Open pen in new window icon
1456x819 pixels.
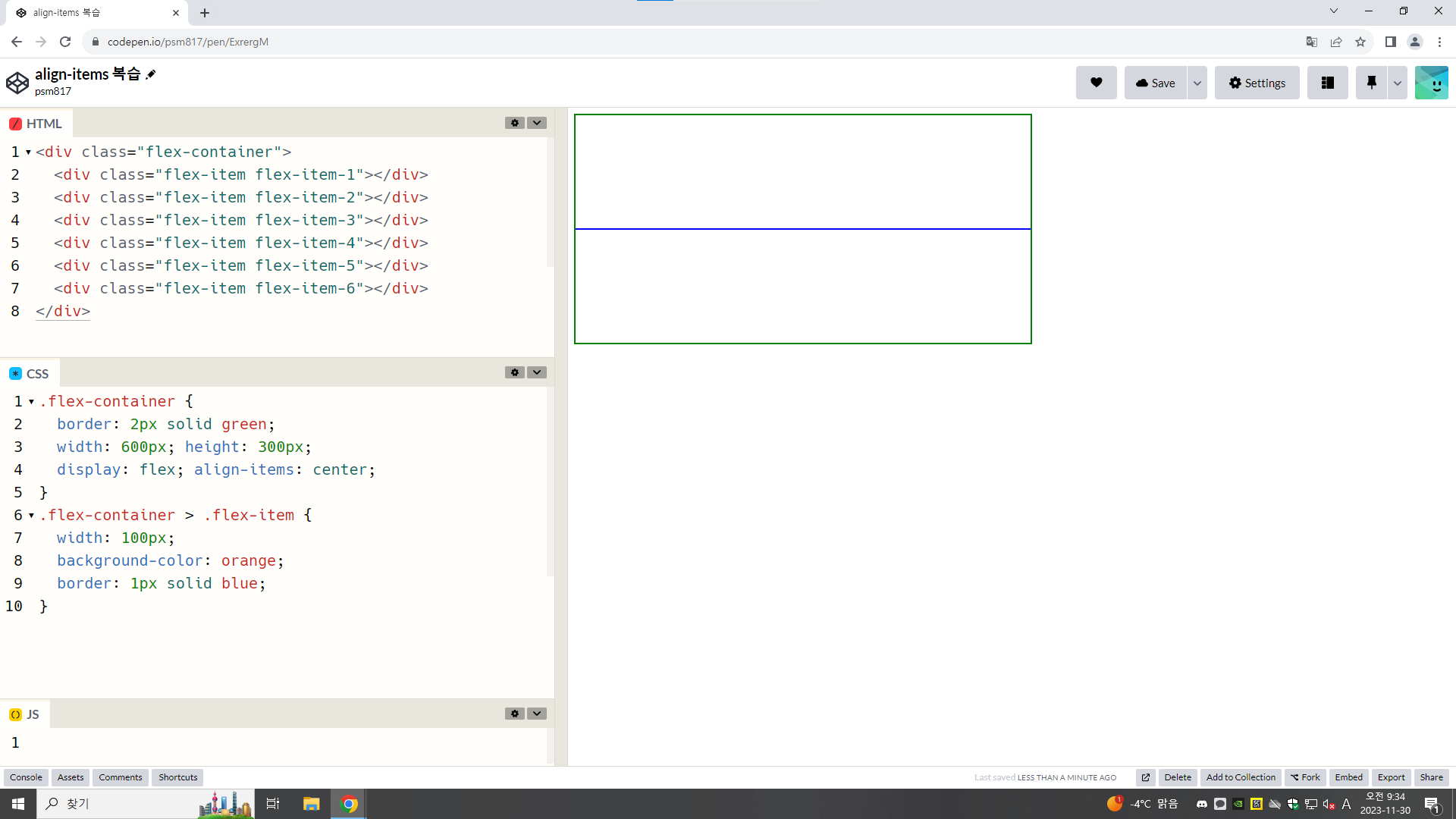[1146, 777]
